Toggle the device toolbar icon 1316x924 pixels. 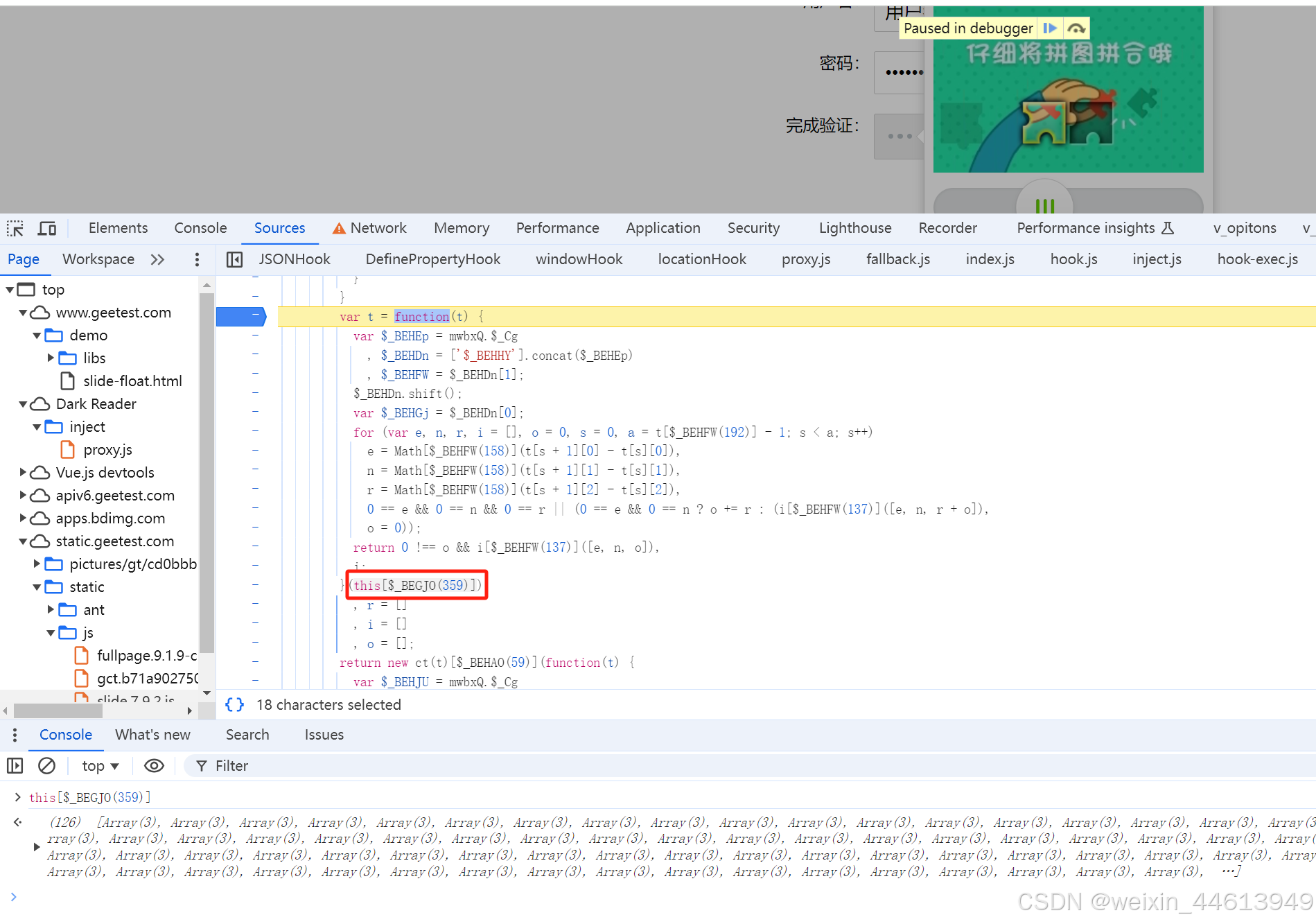point(47,228)
